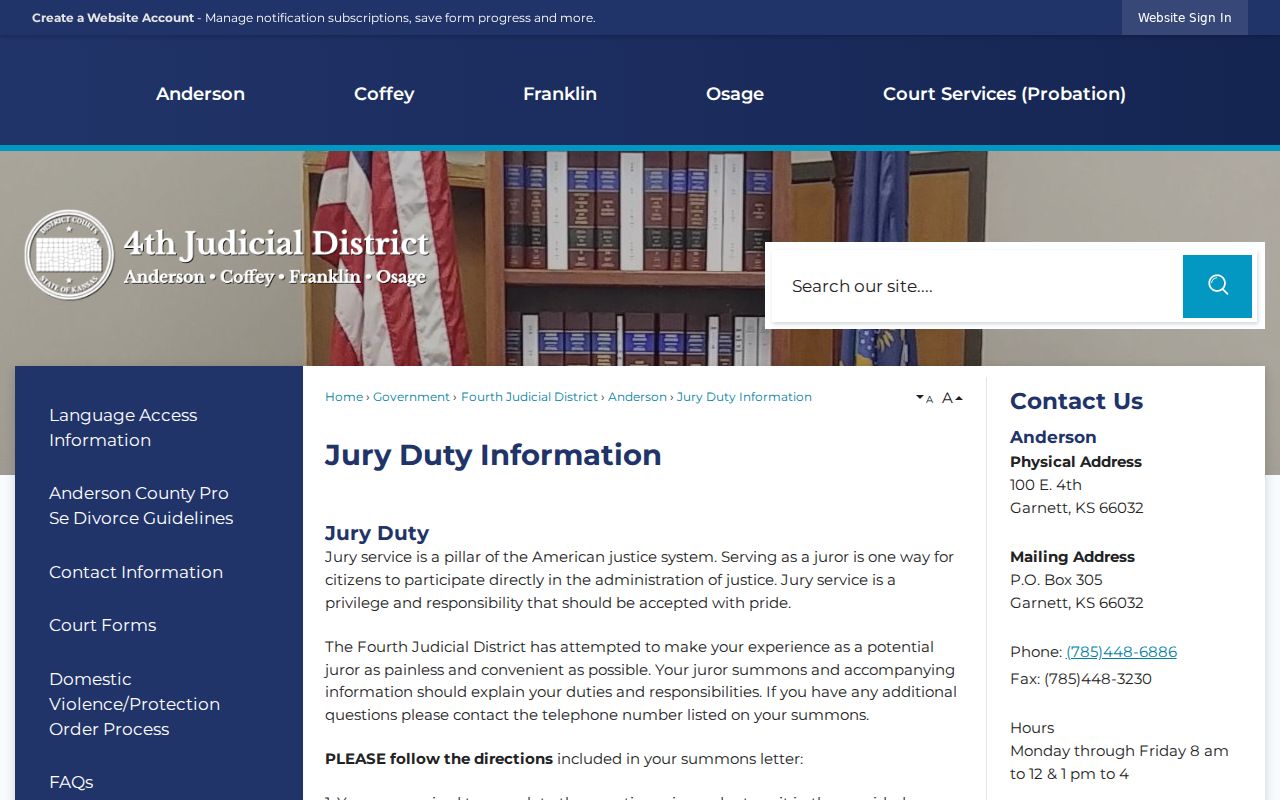
Task: Increase text size with large A icon
Action: click(952, 398)
